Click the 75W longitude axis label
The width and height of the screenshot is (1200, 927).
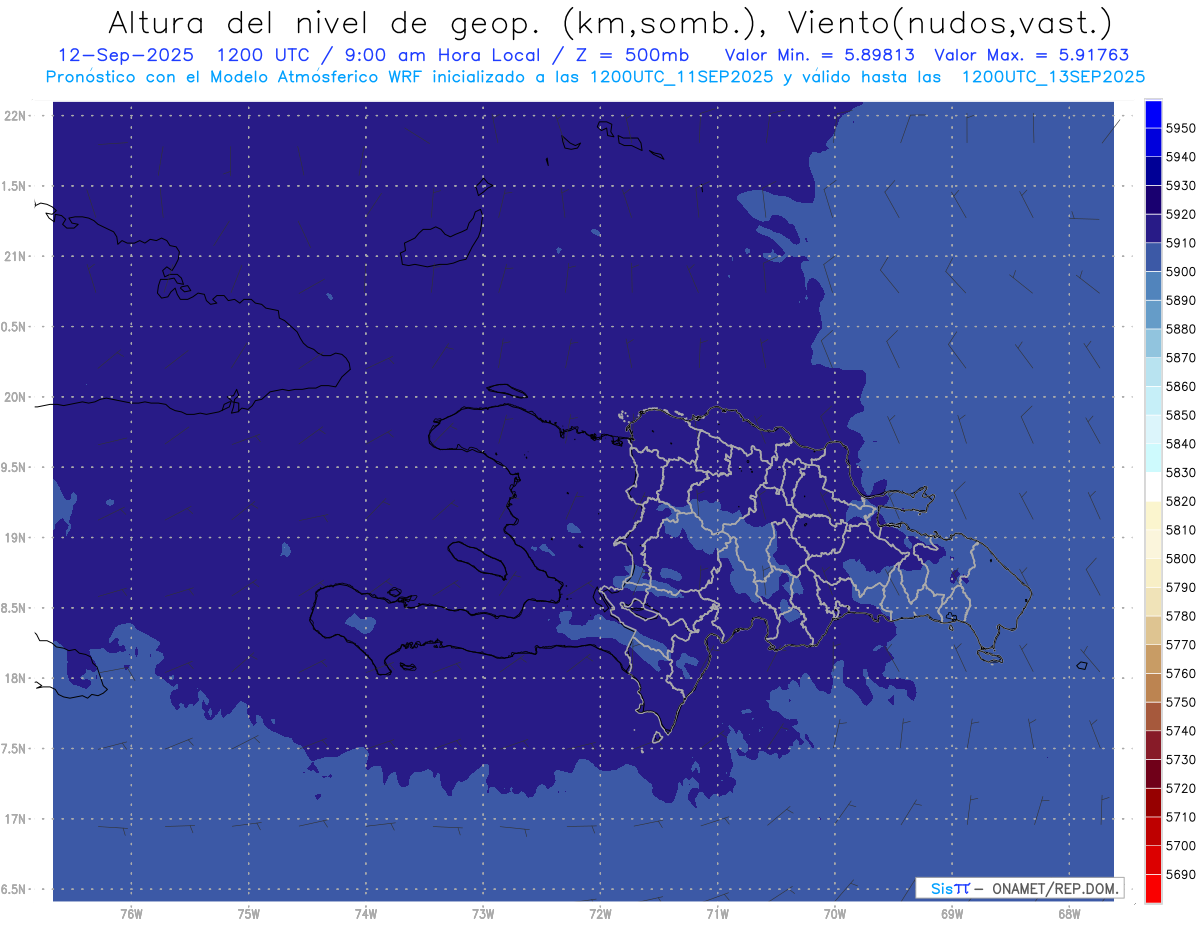(248, 913)
